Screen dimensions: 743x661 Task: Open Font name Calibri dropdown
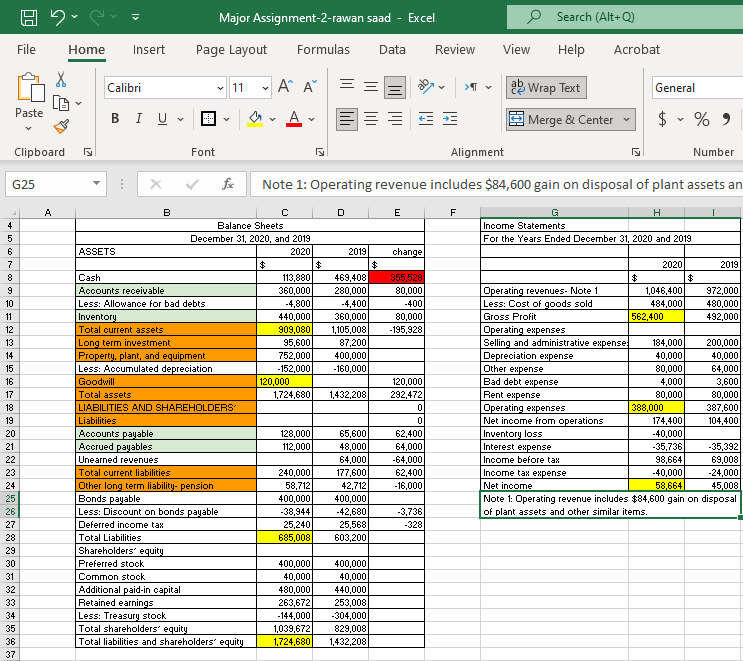(220, 88)
